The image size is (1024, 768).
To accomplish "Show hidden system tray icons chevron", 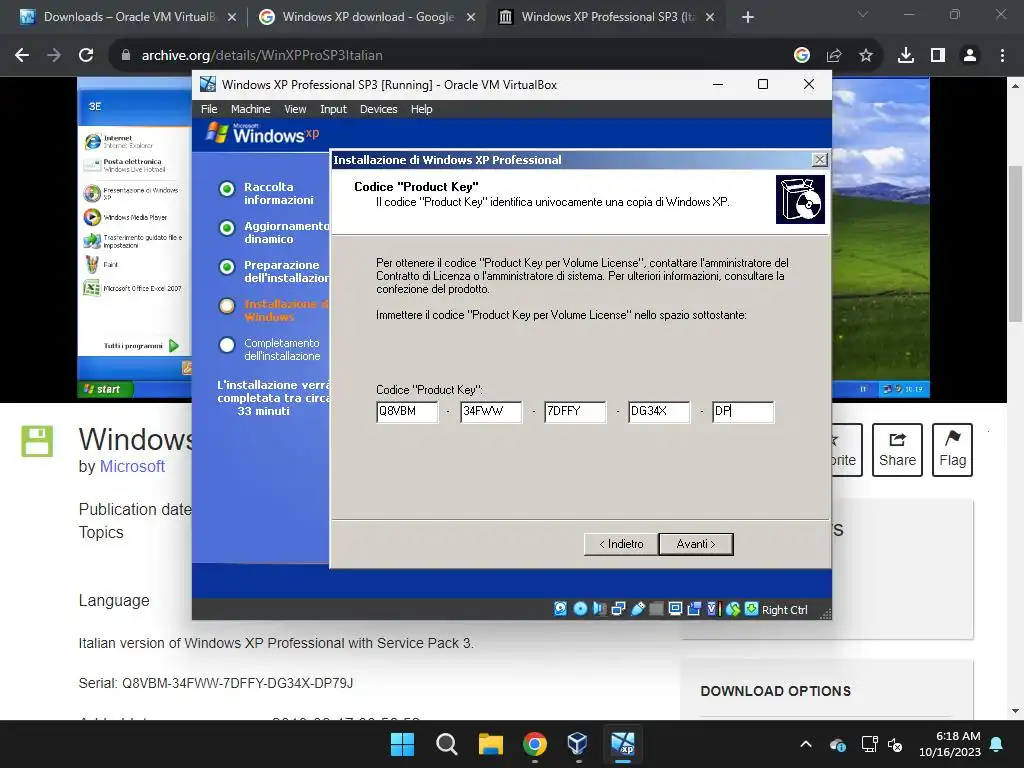I will click(x=806, y=744).
